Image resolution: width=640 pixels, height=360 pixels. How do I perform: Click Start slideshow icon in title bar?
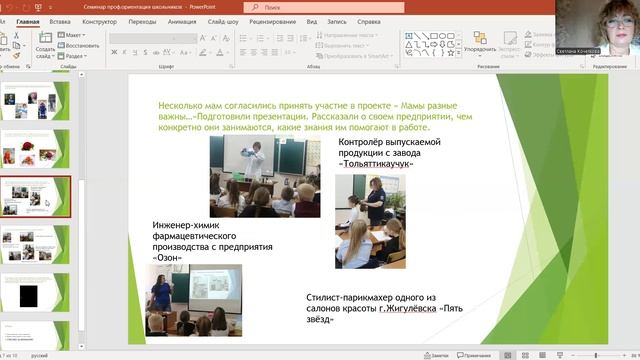click(x=38, y=7)
